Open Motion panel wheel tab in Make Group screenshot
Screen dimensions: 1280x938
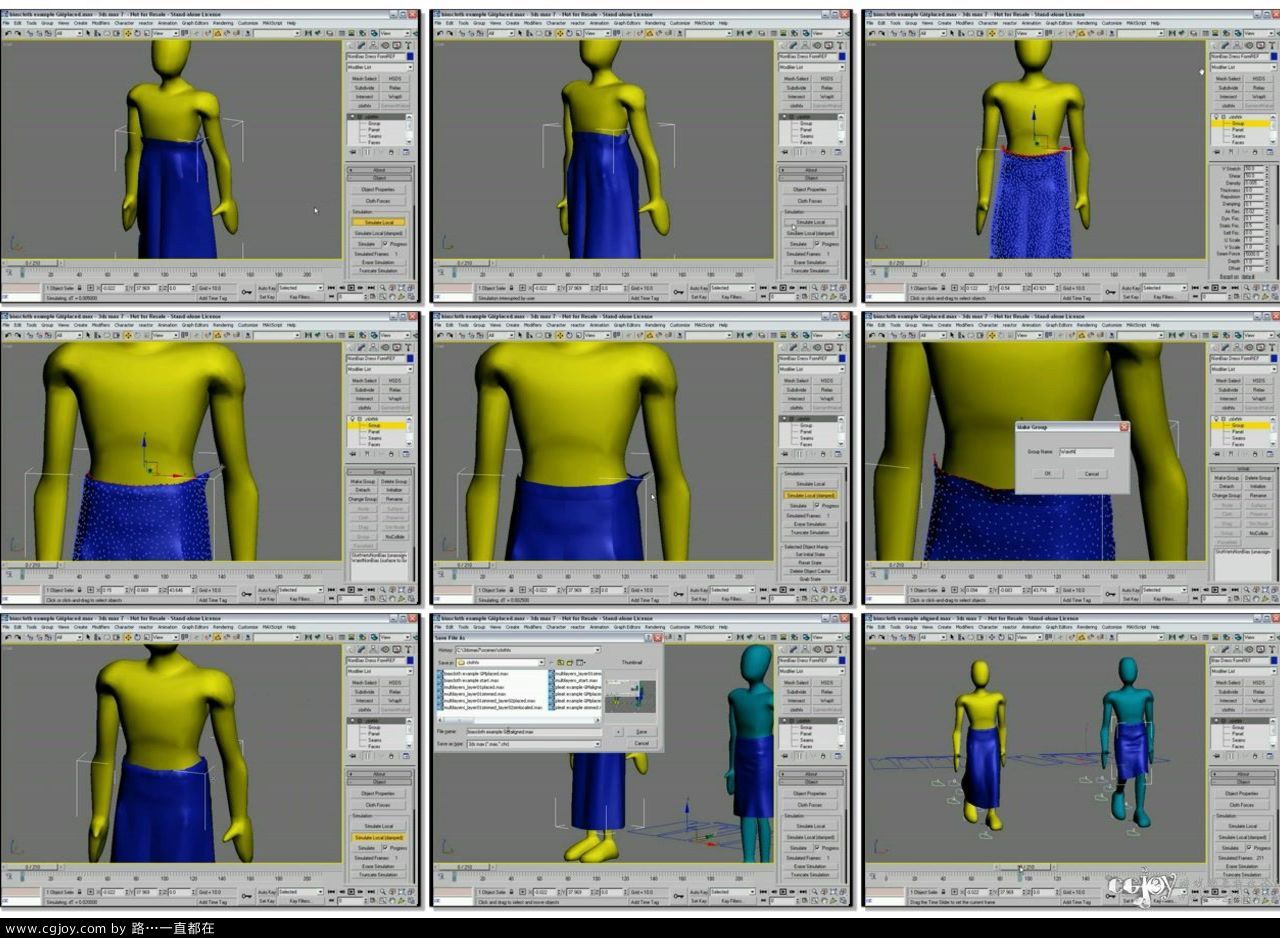(x=1249, y=347)
